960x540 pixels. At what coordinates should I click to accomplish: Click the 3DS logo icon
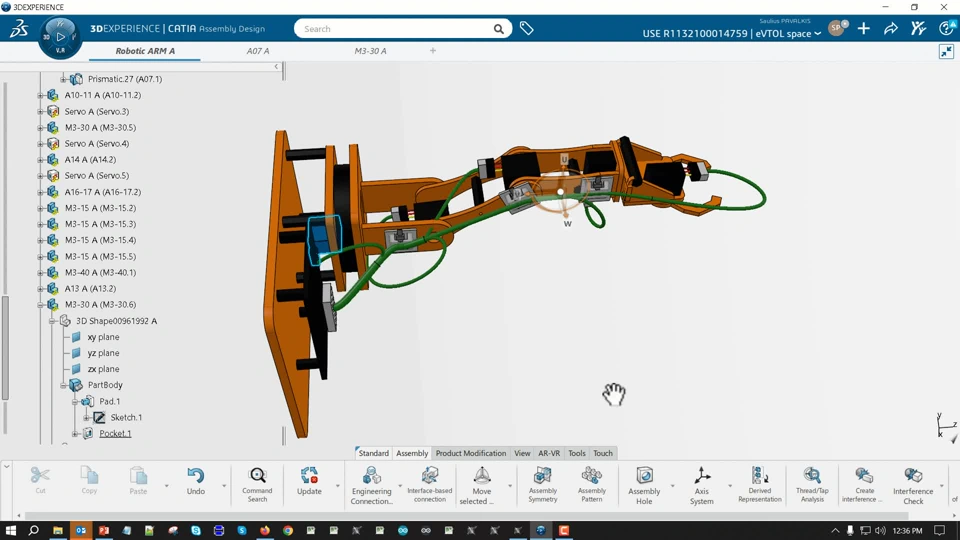(18, 28)
